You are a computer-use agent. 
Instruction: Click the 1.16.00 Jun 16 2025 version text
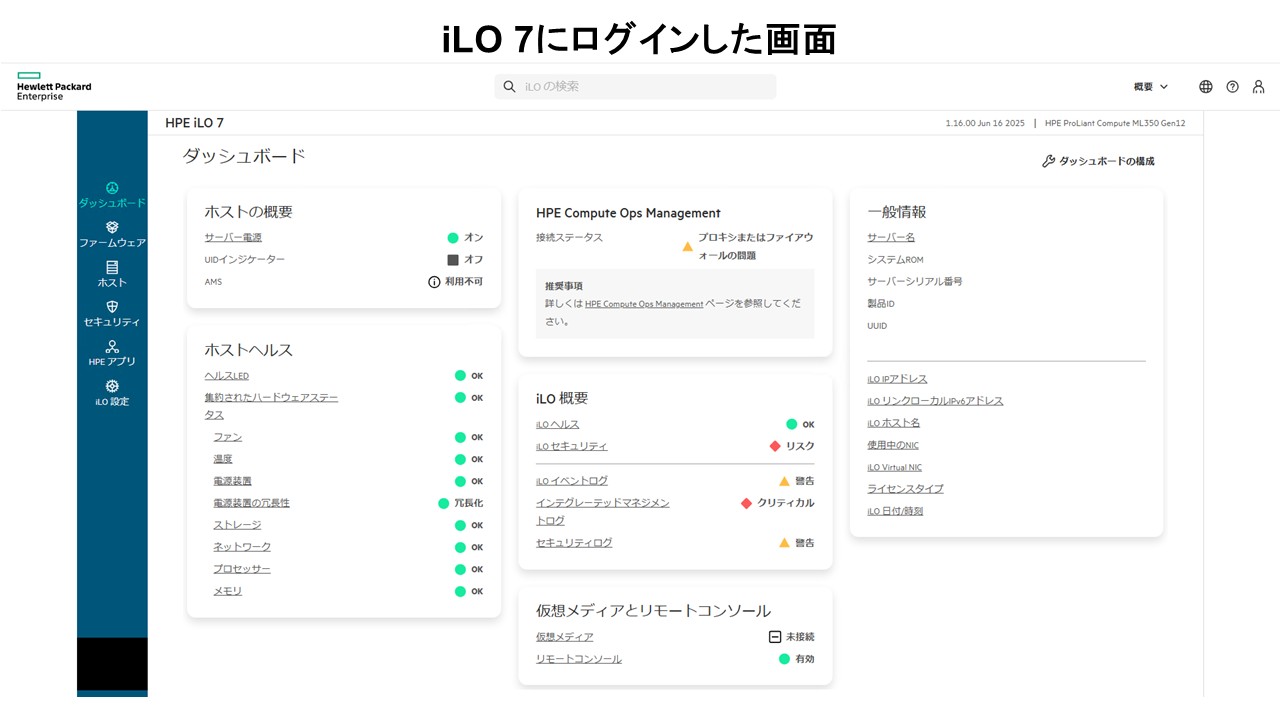(x=985, y=123)
